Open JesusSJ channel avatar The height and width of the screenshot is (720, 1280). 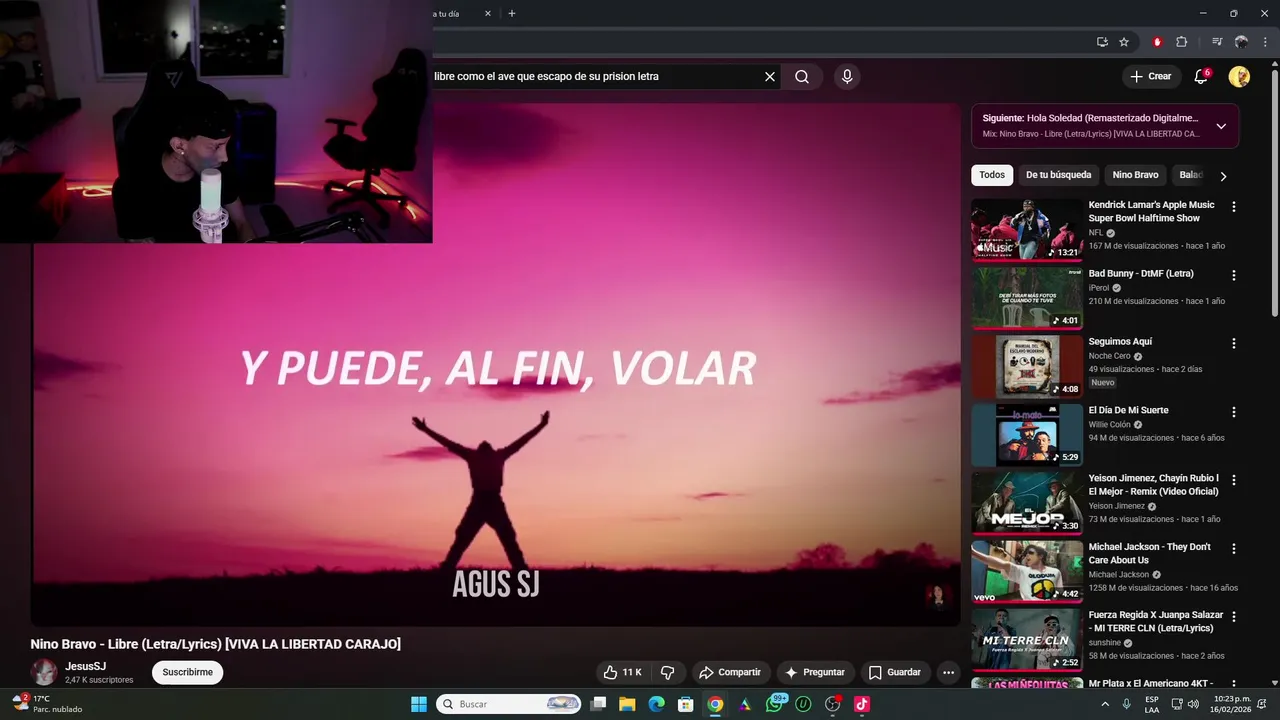[43, 672]
